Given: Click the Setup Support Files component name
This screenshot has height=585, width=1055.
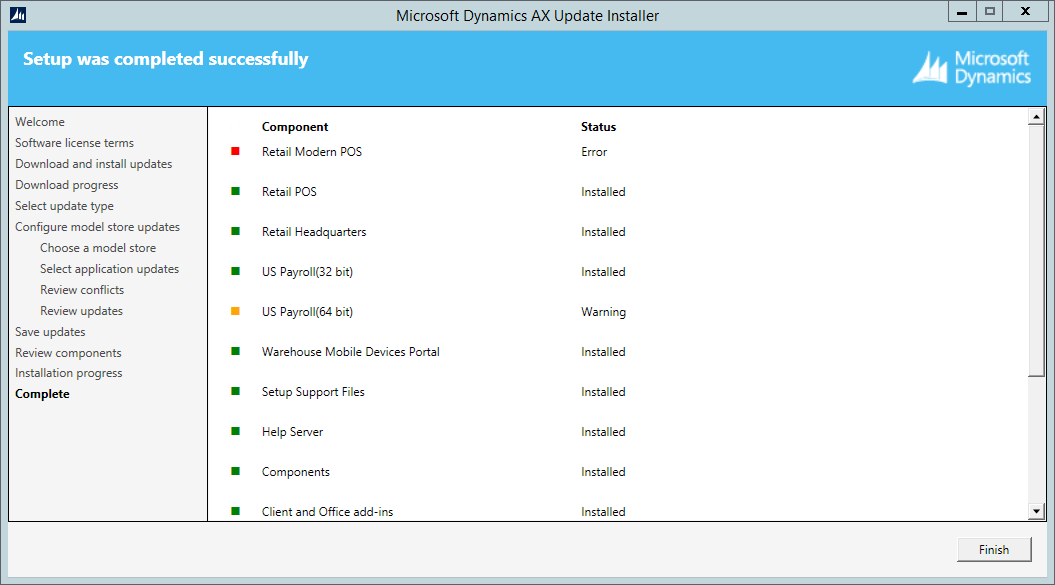Looking at the screenshot, I should tap(313, 392).
